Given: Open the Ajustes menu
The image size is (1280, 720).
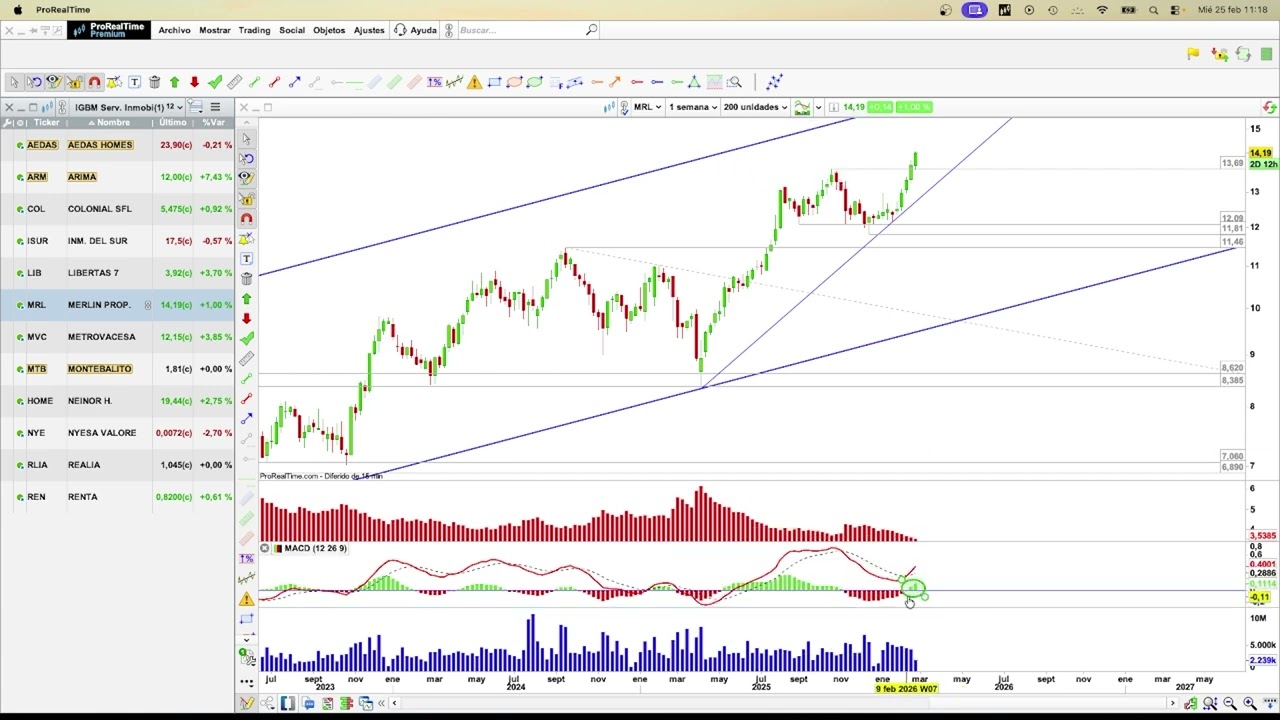Looking at the screenshot, I should point(369,30).
